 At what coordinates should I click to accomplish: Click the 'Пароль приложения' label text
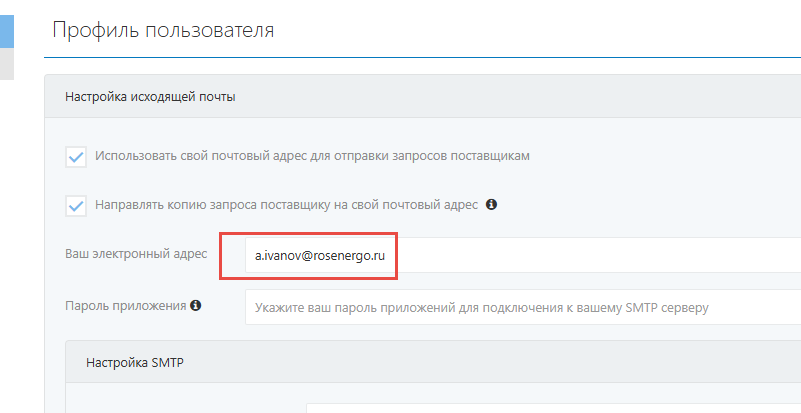pyautogui.click(x=125, y=306)
